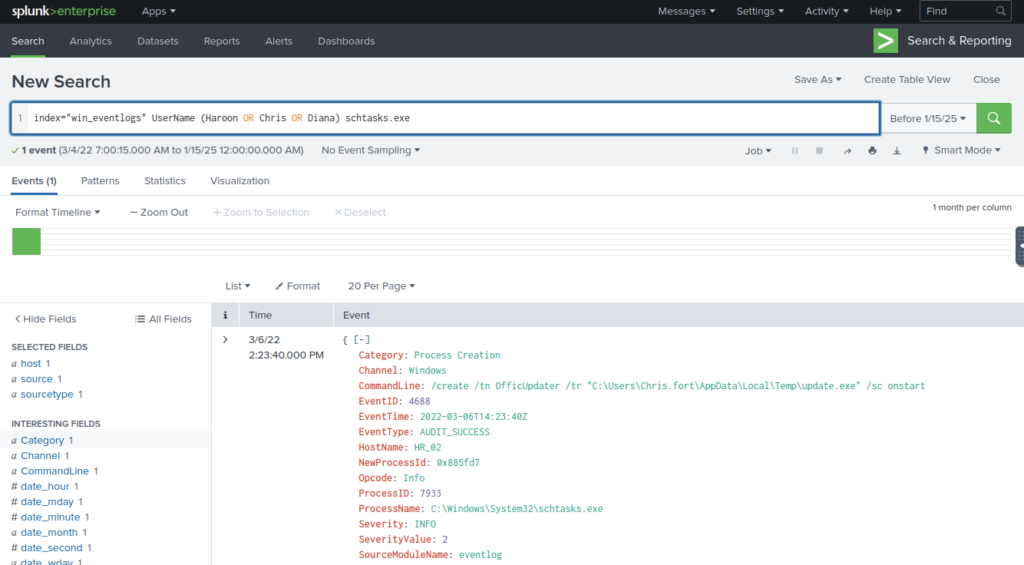This screenshot has width=1024, height=565.
Task: Select the Channel field
Action: point(40,456)
